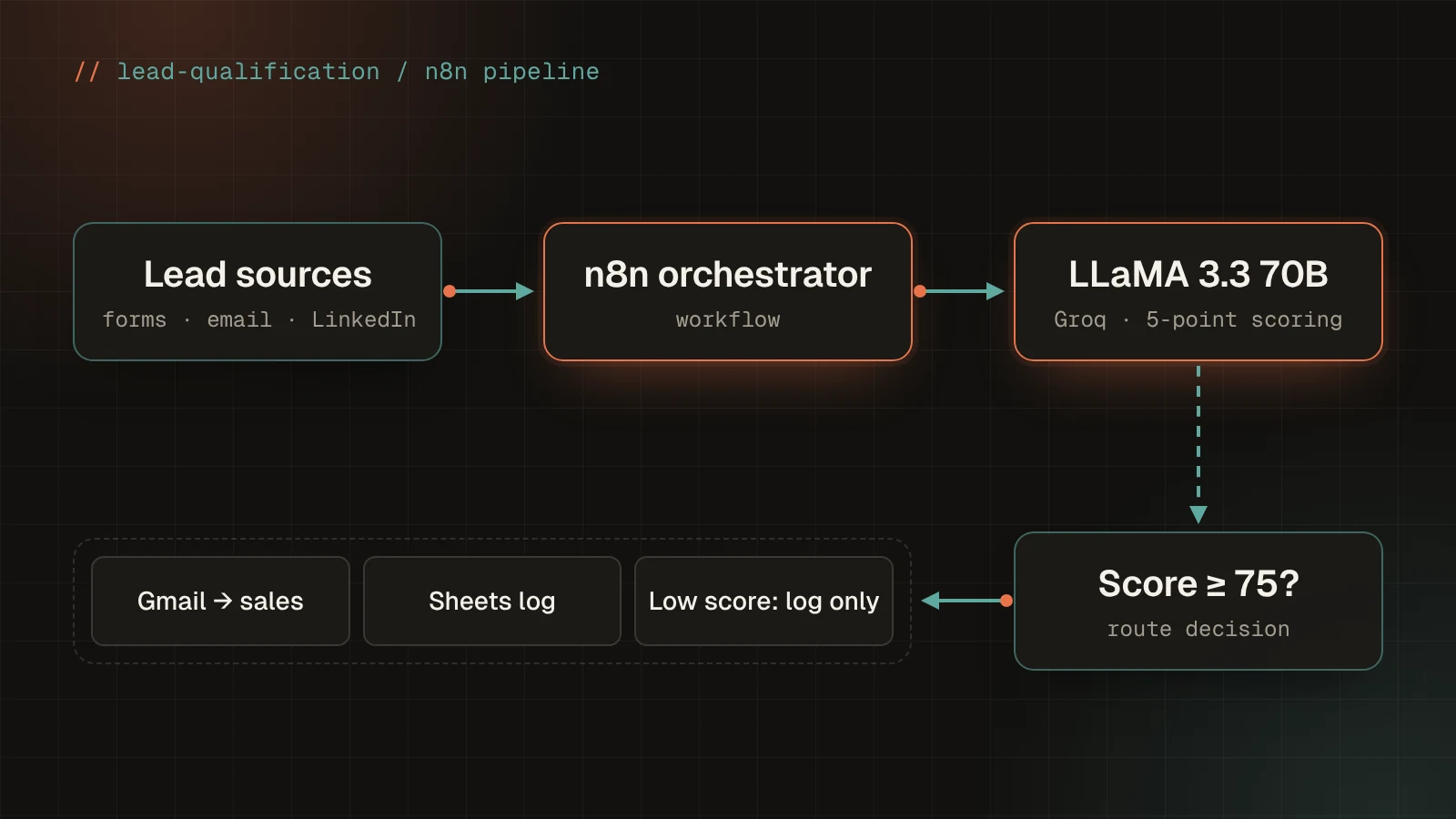
Task: Open the Low score: log only card
Action: coord(763,601)
